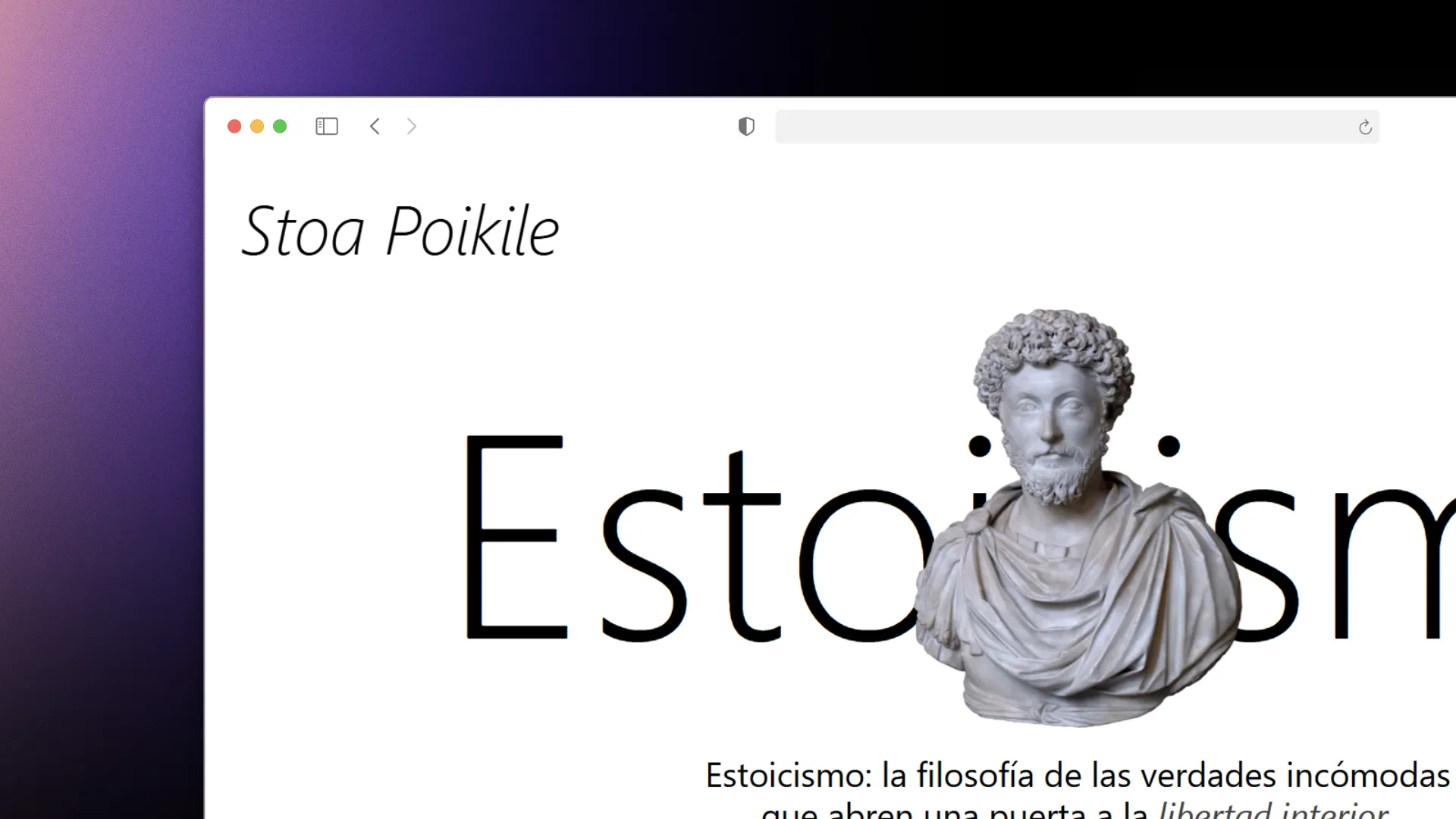Click the grayed-out forward navigation chevron

(x=411, y=127)
